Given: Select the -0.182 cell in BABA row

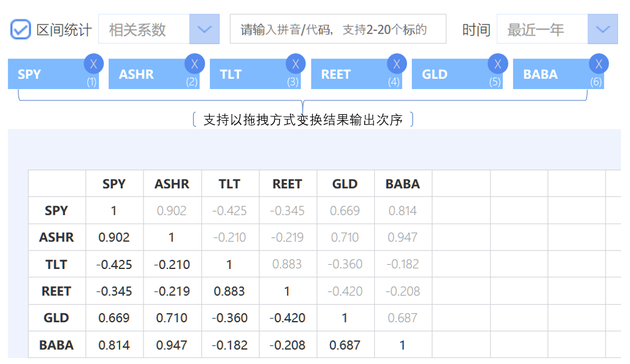Looking at the screenshot, I should click(229, 345).
